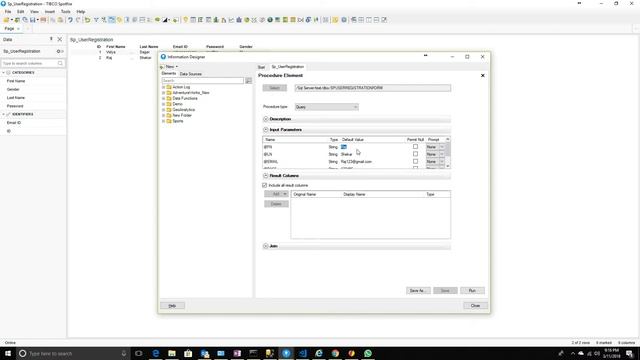Viewport: 640px width, 360px height.
Task: Click the Open file toolbar icon
Action: point(7,20)
